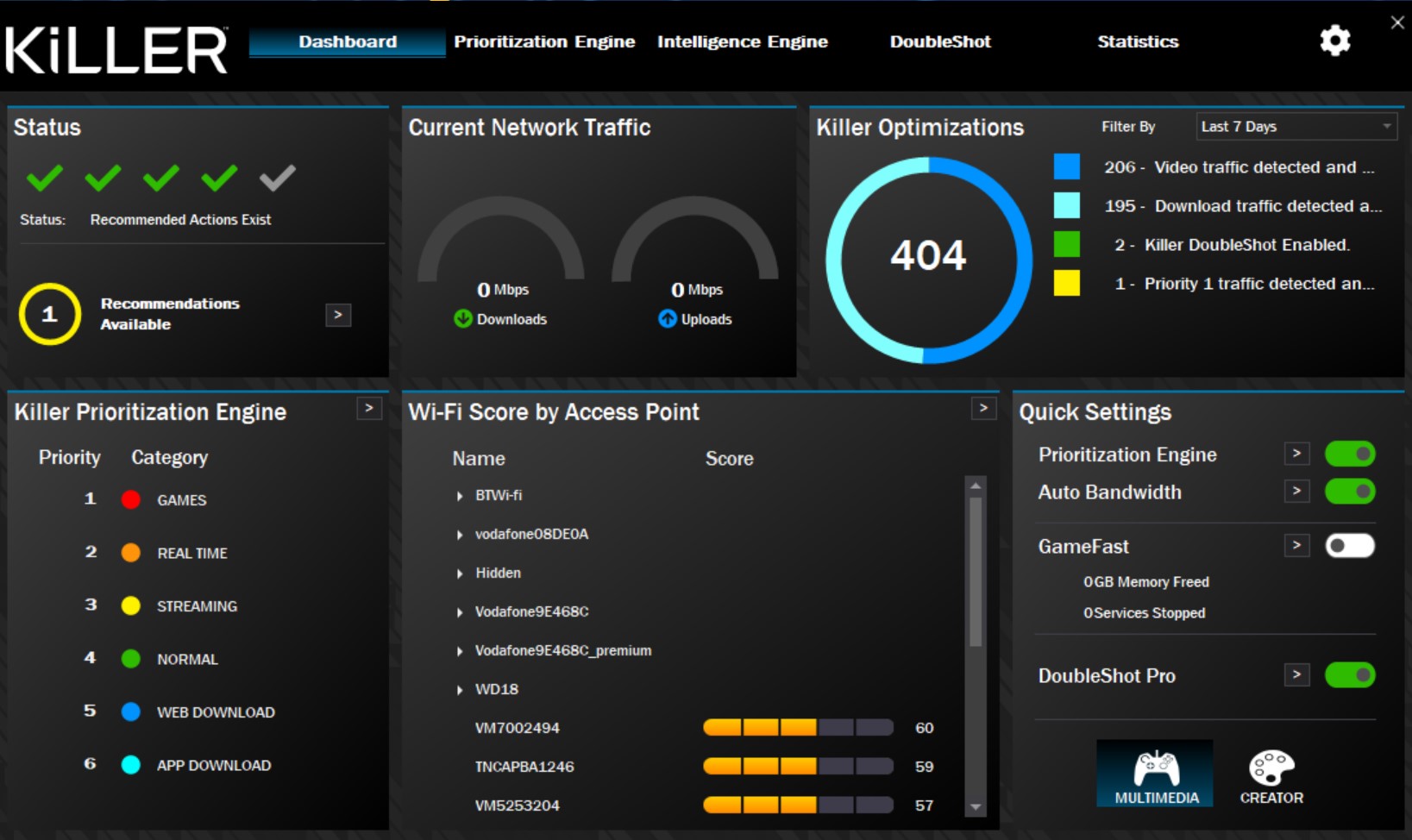Enable the GameFast toggle
The image size is (1412, 840).
tap(1351, 545)
